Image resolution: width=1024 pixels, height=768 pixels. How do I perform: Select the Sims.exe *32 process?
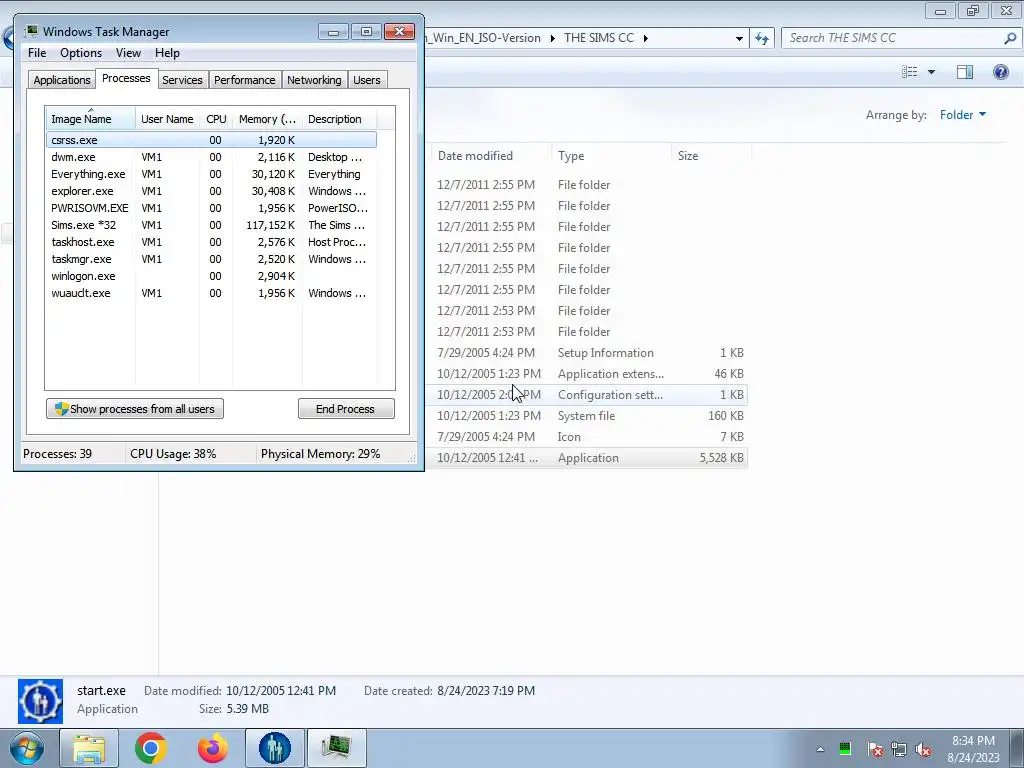pyautogui.click(x=211, y=225)
